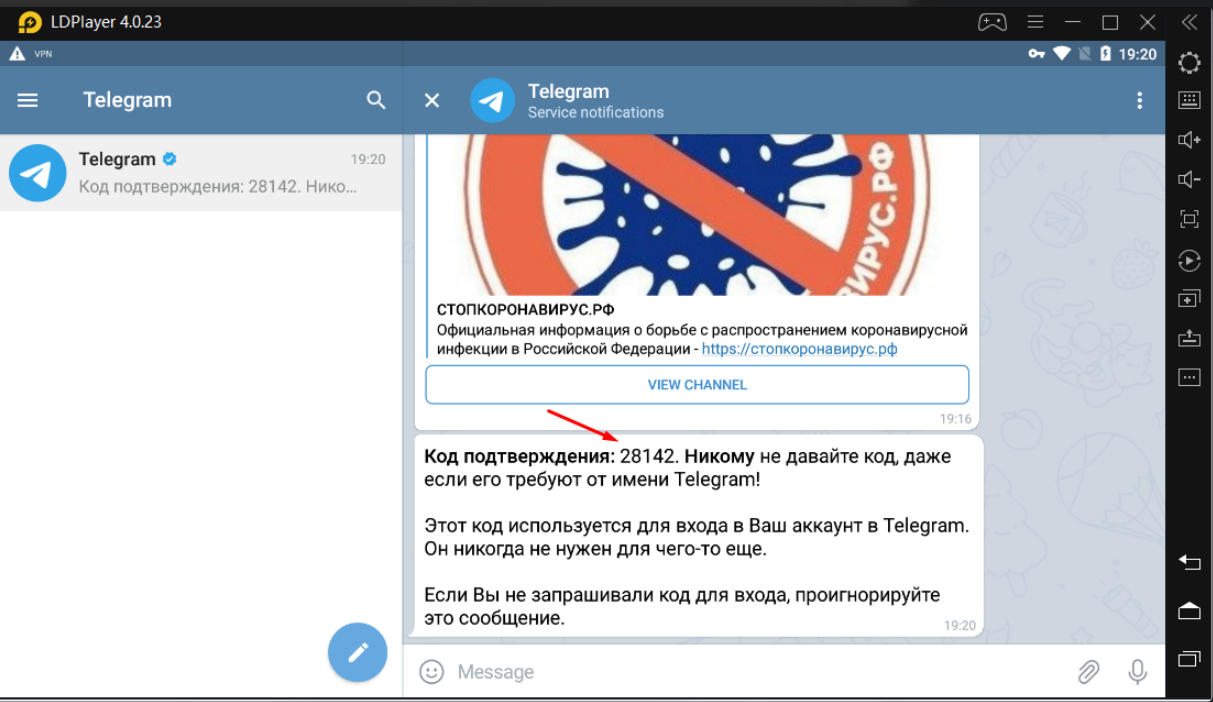Open the chat's three-dot options menu
This screenshot has height=702, width=1213.
(1138, 100)
